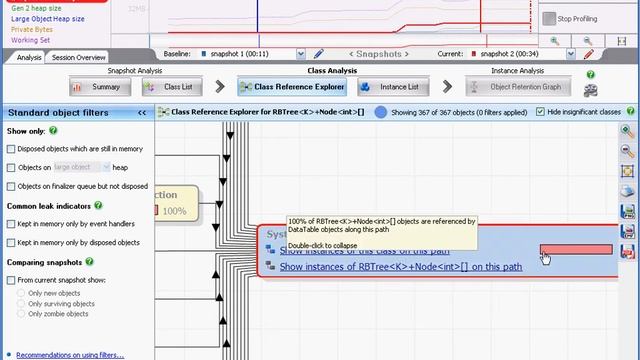Image resolution: width=640 pixels, height=360 pixels.
Task: Export graph as PDF icon
Action: 627,251
